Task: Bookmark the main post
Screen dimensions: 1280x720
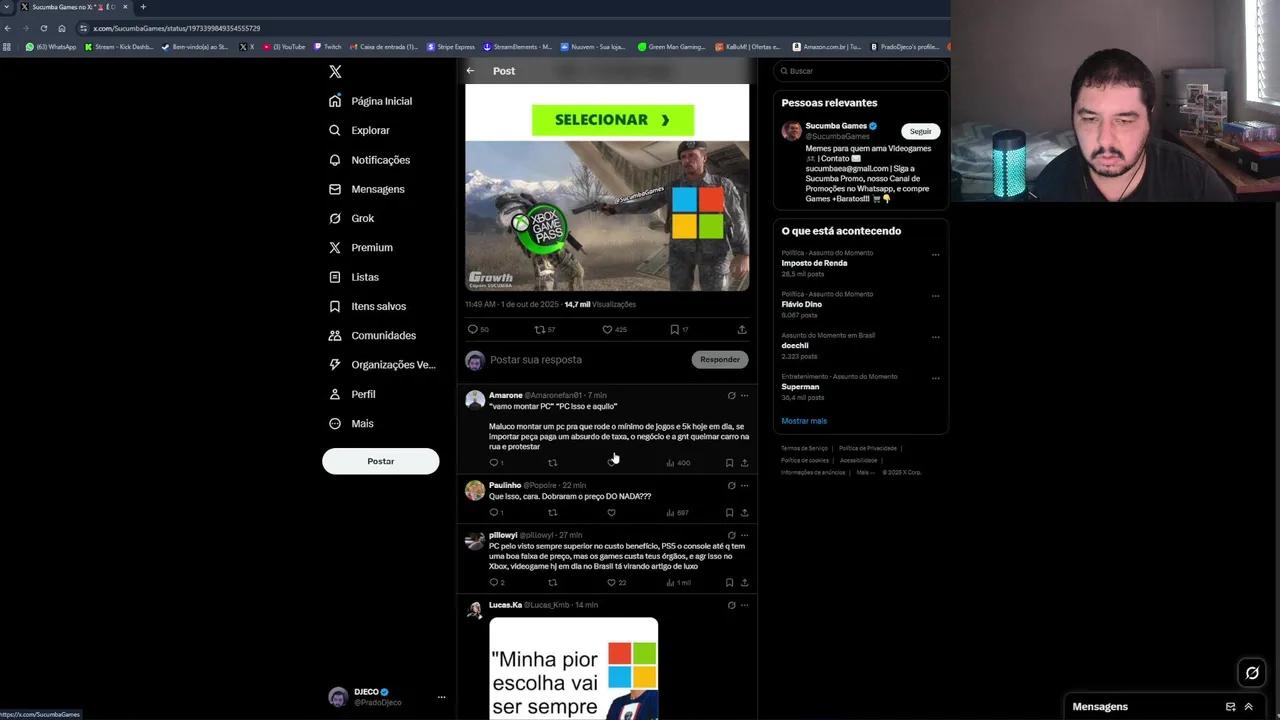Action: [675, 329]
